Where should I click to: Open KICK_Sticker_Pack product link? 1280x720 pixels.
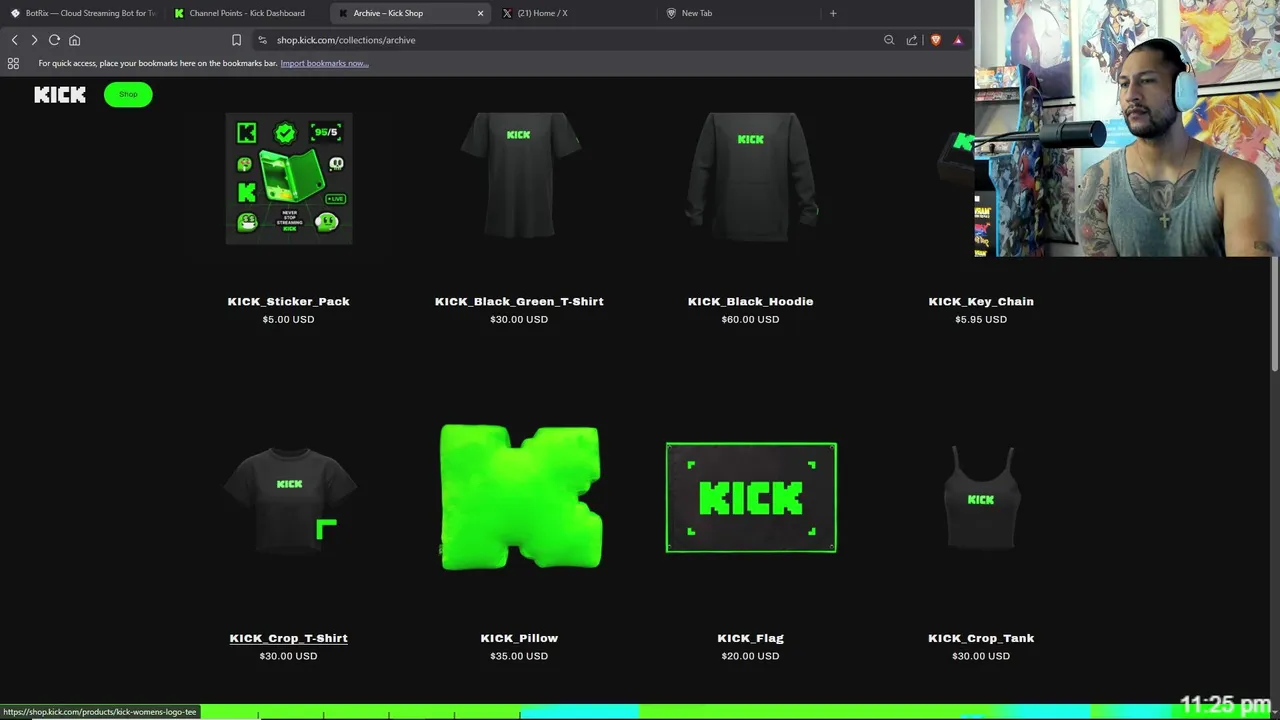click(x=288, y=301)
